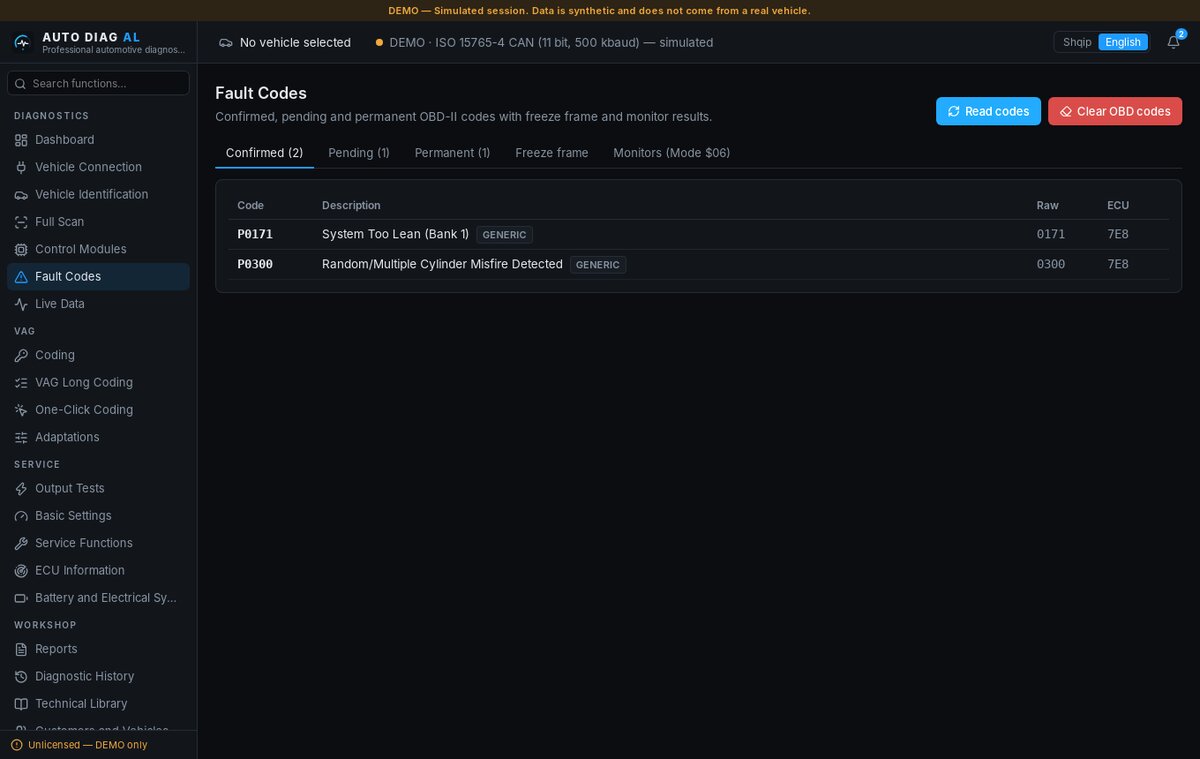
Task: Click the Live Data pulse icon
Action: (21, 304)
